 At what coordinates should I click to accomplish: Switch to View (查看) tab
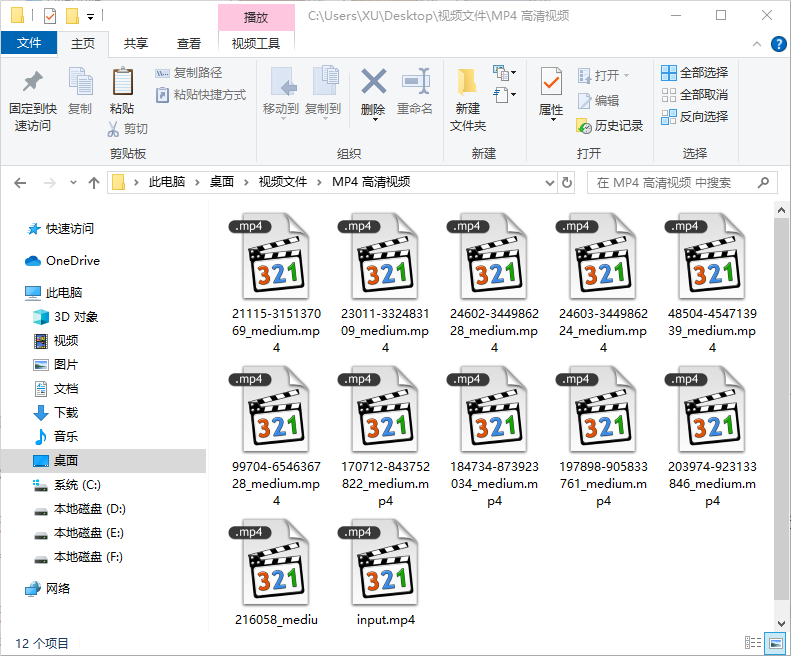(189, 43)
